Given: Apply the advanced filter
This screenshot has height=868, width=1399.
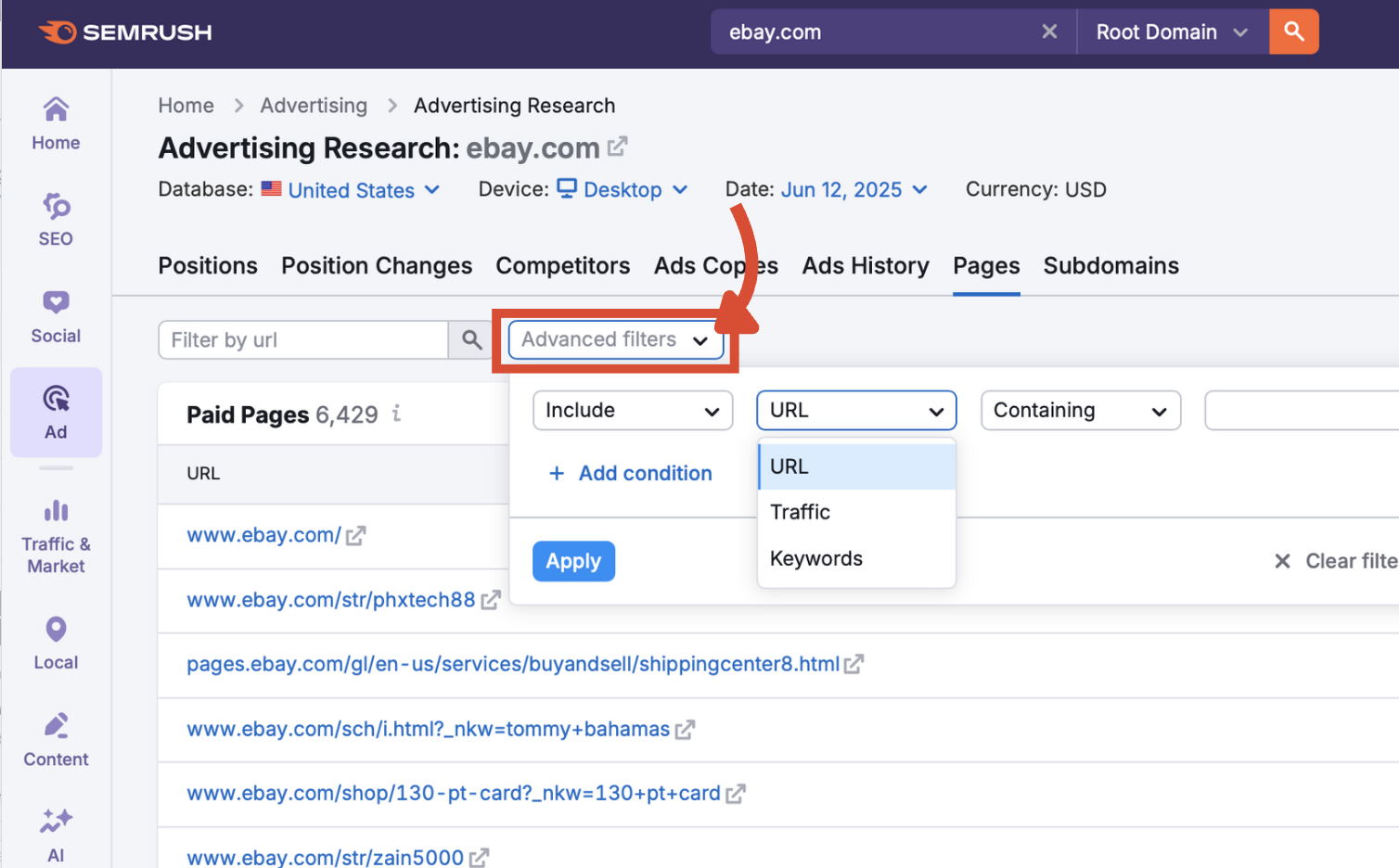Looking at the screenshot, I should click(x=573, y=561).
